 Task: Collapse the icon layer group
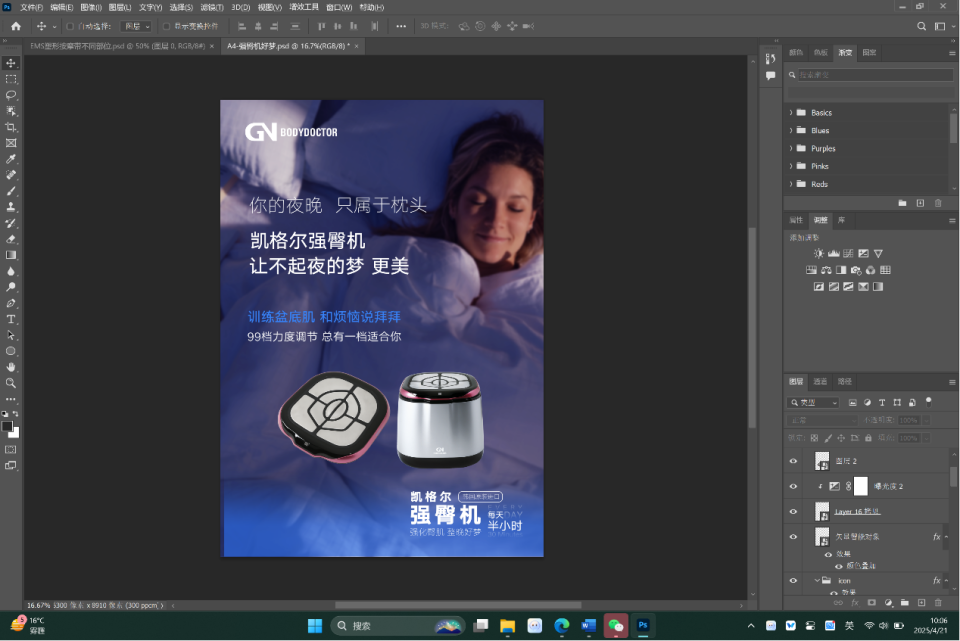817,580
